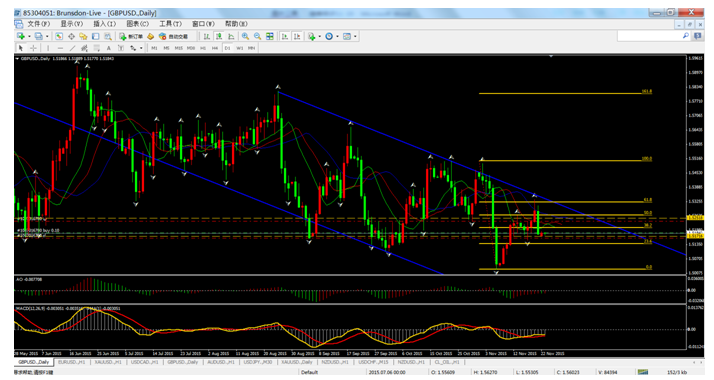Image resolution: width=714 pixels, height=380 pixels.
Task: Toggle the Navigator star-folder icon
Action: 83,36
